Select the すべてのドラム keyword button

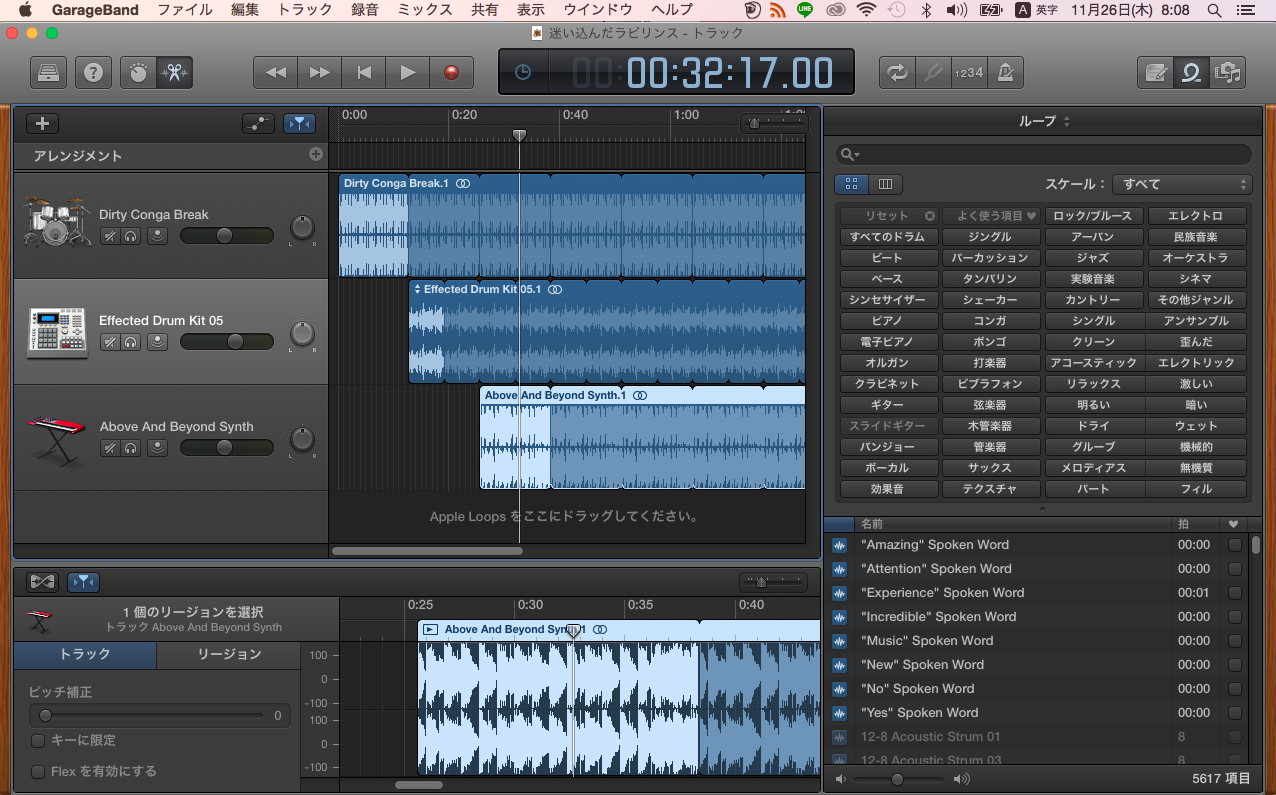(x=887, y=237)
